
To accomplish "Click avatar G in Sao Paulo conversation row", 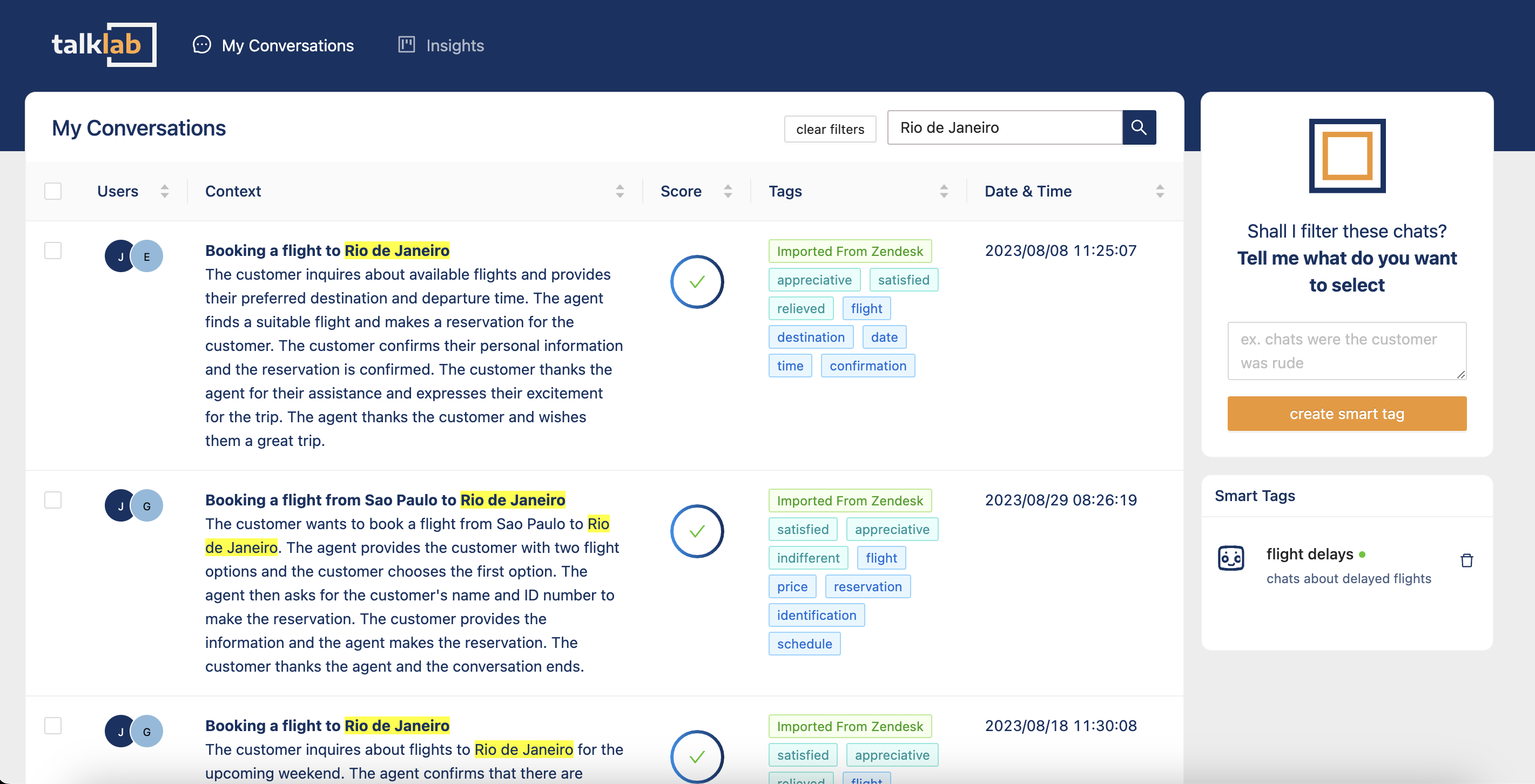I will click(x=146, y=506).
